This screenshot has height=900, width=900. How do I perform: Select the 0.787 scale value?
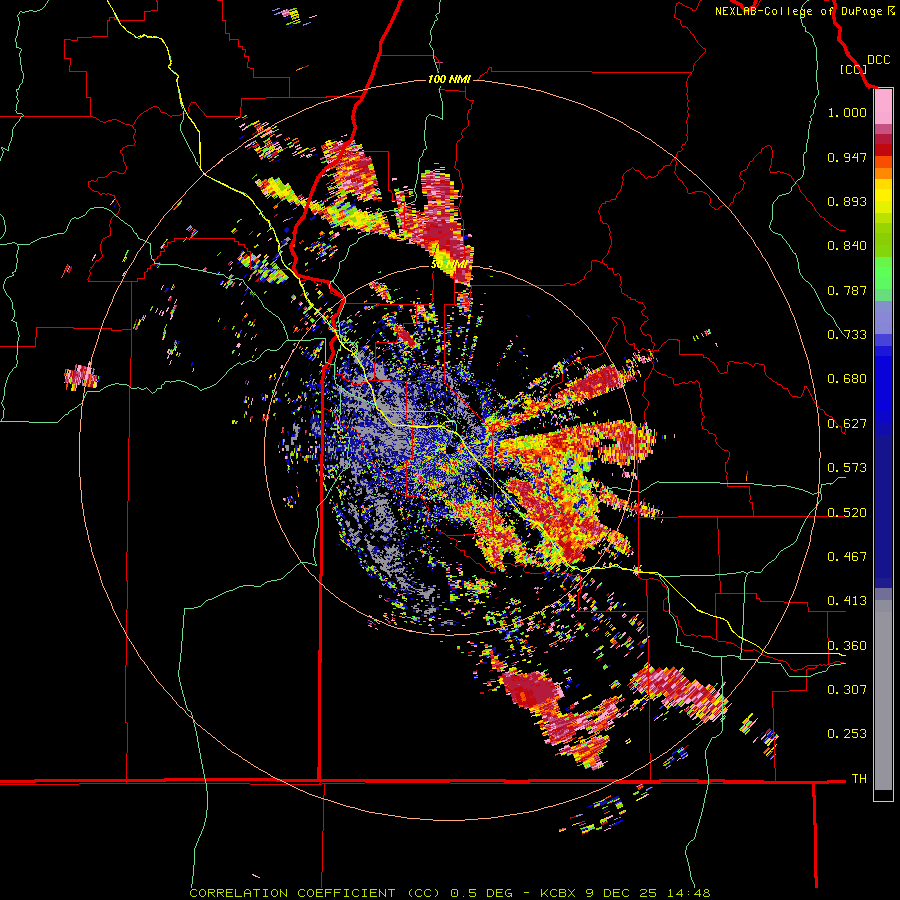(847, 290)
